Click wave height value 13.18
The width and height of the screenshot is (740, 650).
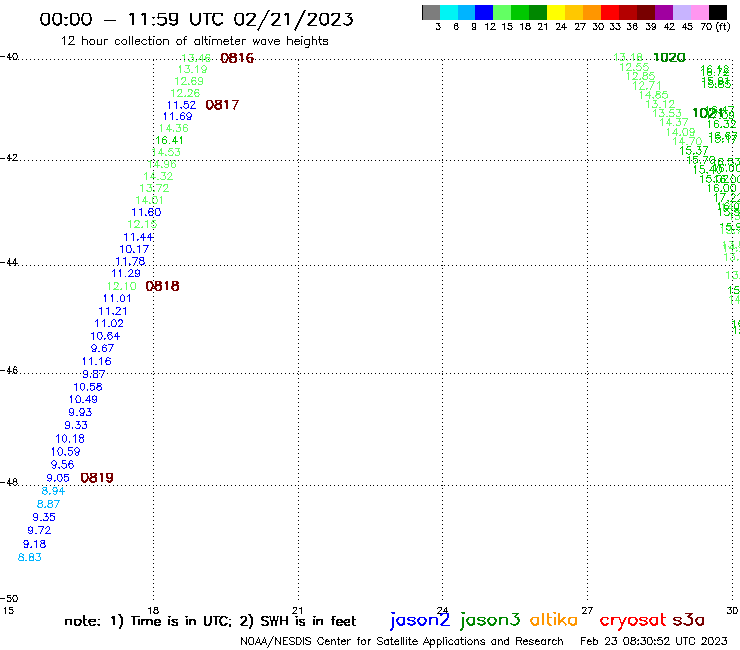click(x=628, y=57)
